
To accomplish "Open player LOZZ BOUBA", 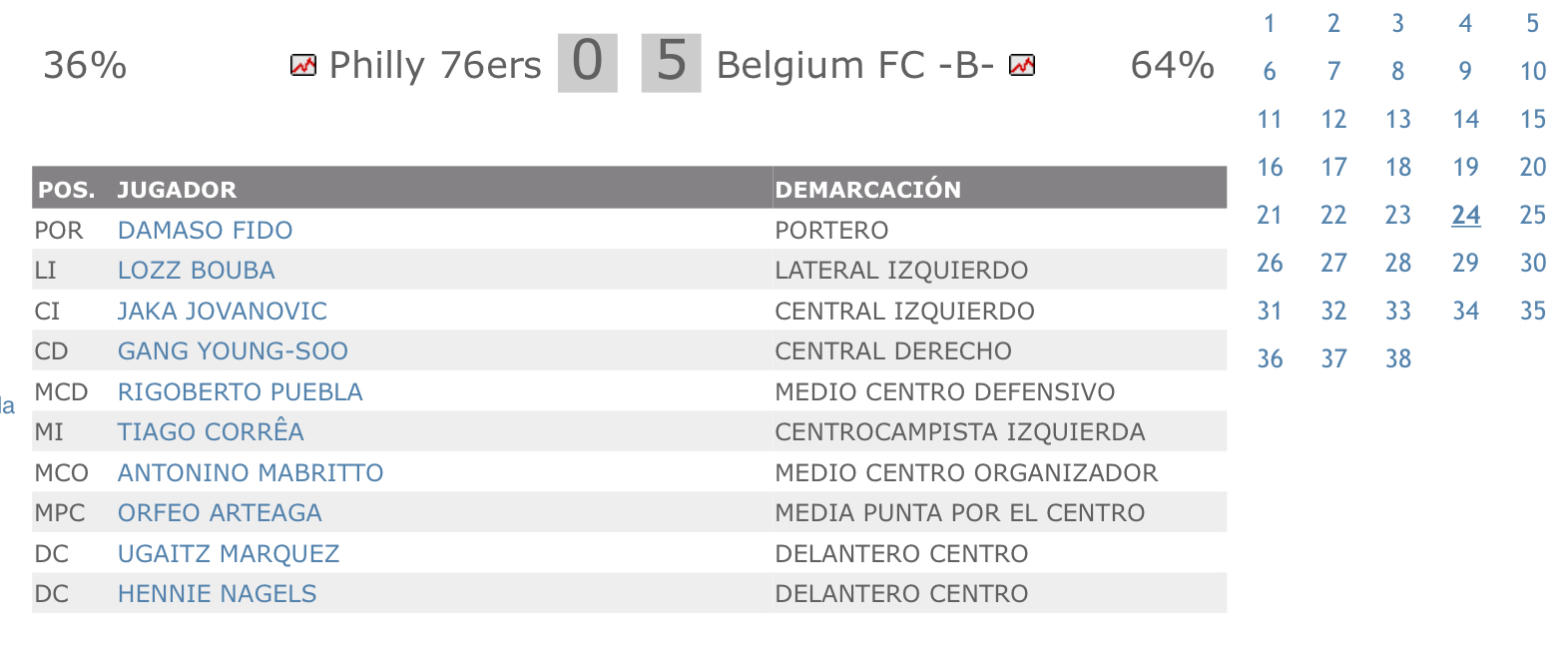I will (196, 271).
